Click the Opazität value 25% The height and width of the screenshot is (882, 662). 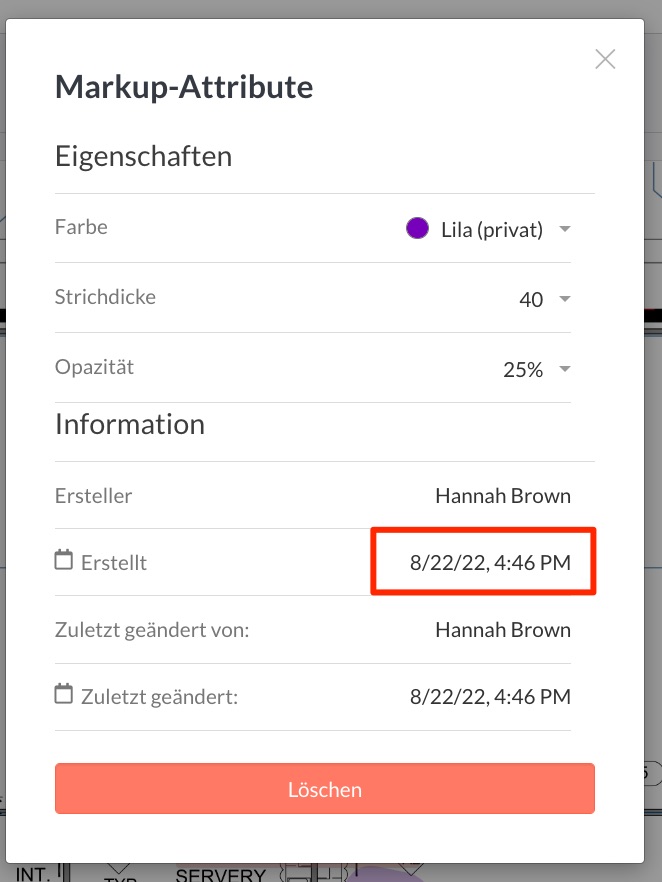tap(522, 368)
